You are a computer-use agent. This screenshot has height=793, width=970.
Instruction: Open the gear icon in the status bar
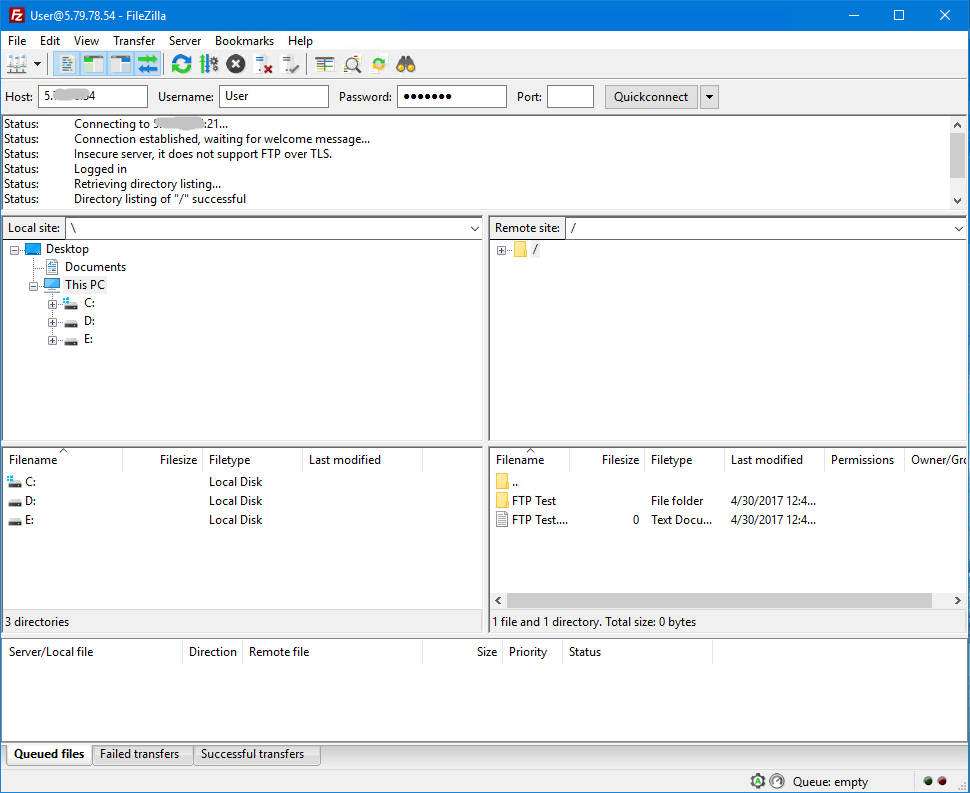tap(757, 781)
